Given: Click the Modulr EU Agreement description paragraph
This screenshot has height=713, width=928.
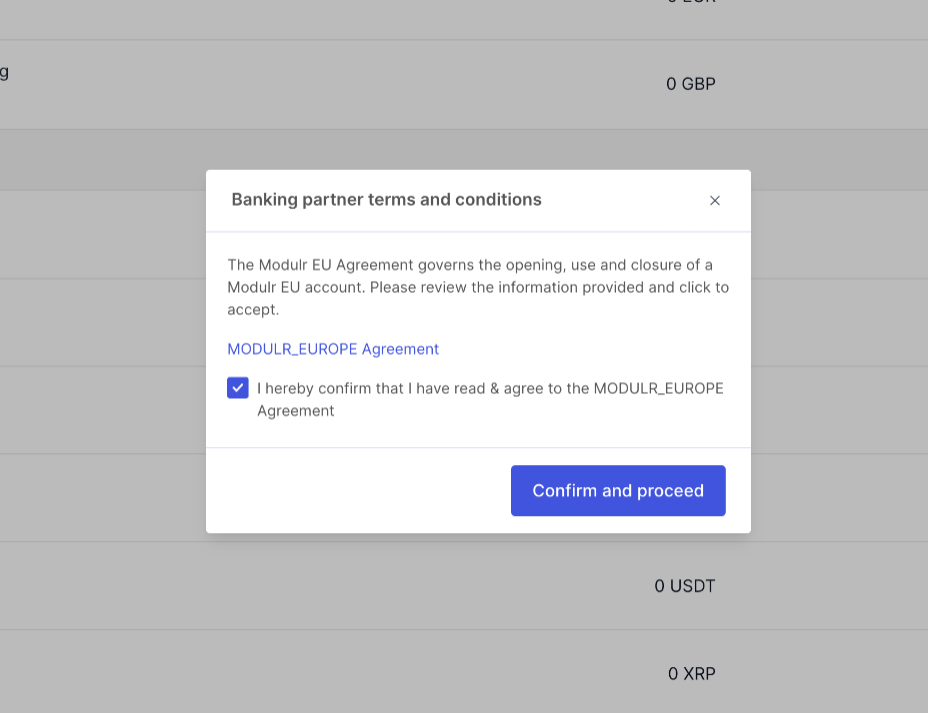Looking at the screenshot, I should click(x=478, y=287).
